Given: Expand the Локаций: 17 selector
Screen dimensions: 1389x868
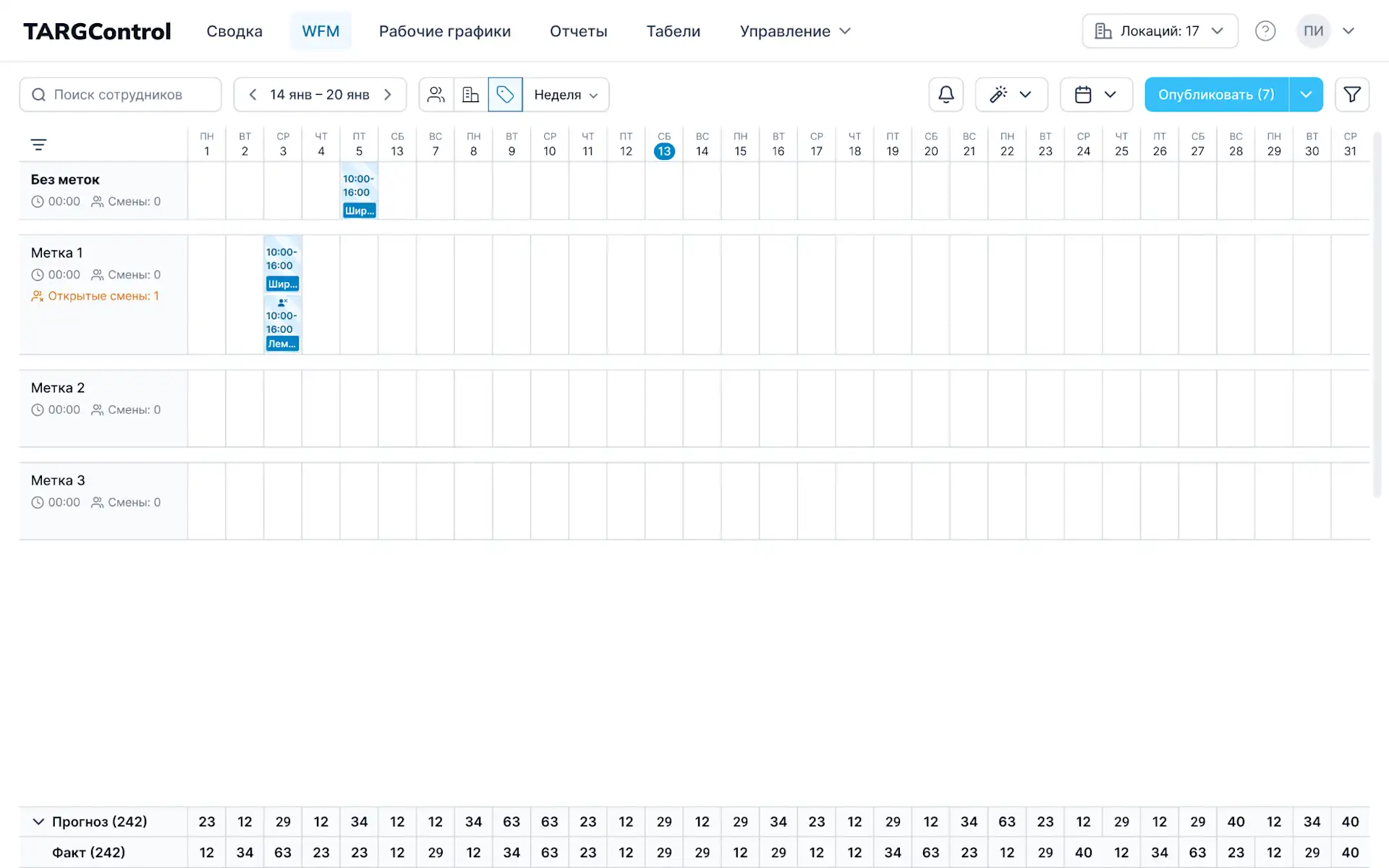Looking at the screenshot, I should (x=1160, y=31).
